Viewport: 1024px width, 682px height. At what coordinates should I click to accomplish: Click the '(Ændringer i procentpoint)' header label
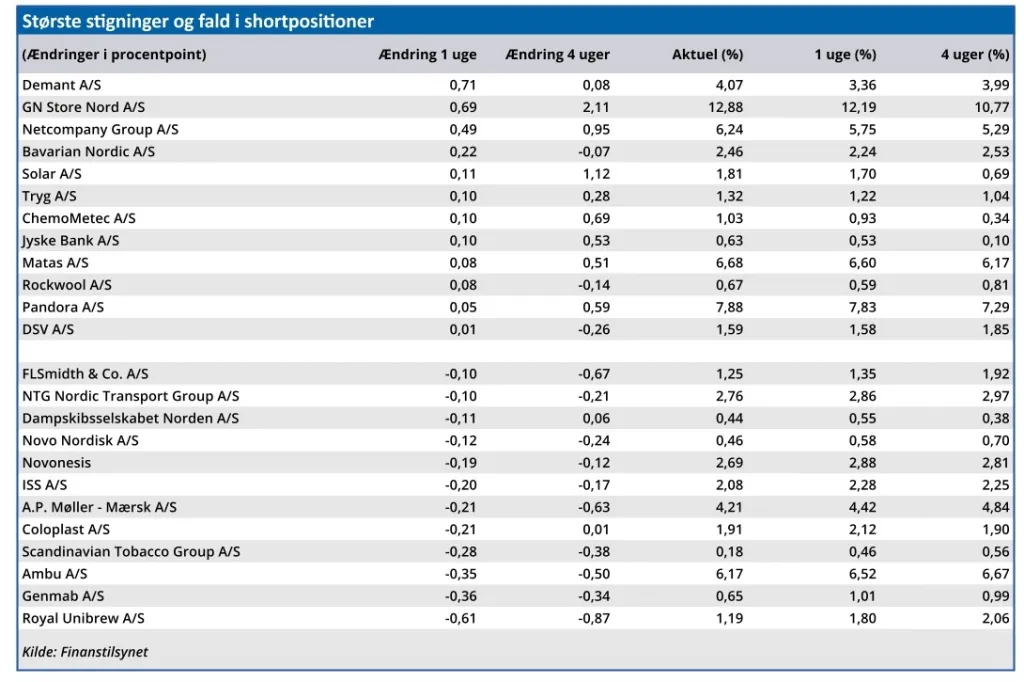[114, 55]
